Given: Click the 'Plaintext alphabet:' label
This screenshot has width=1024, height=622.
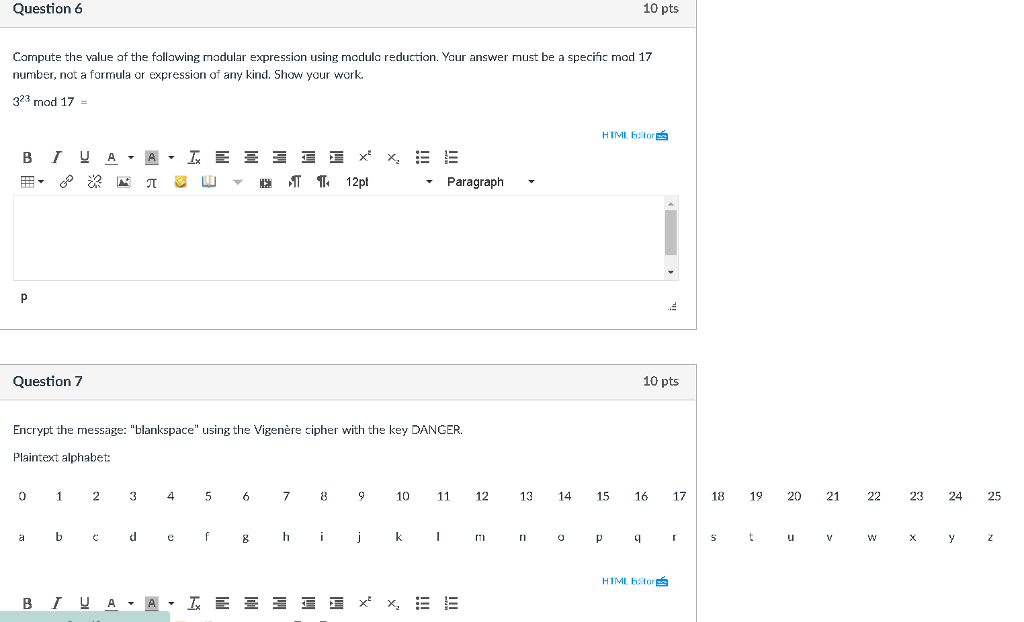Looking at the screenshot, I should pos(61,457).
